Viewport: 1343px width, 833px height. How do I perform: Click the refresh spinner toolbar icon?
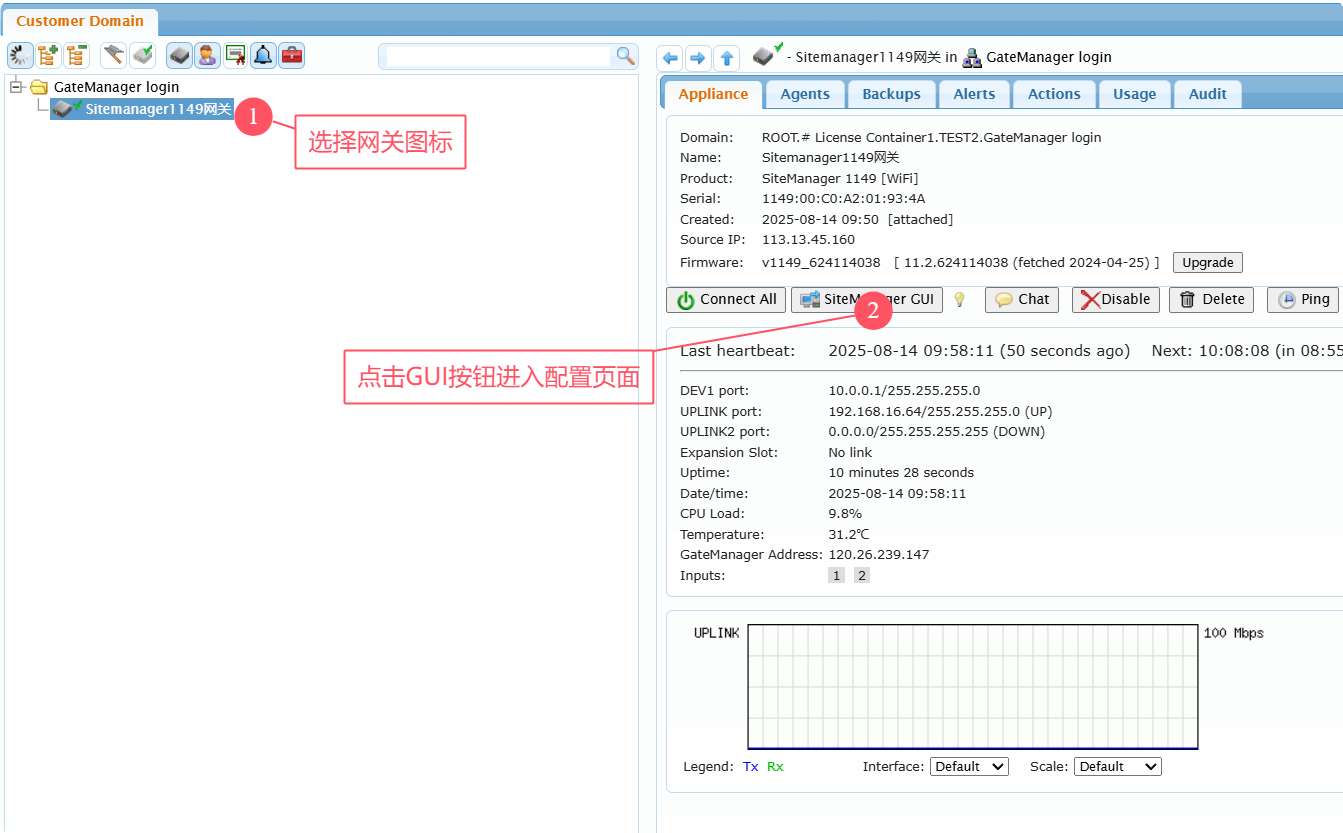(x=20, y=55)
